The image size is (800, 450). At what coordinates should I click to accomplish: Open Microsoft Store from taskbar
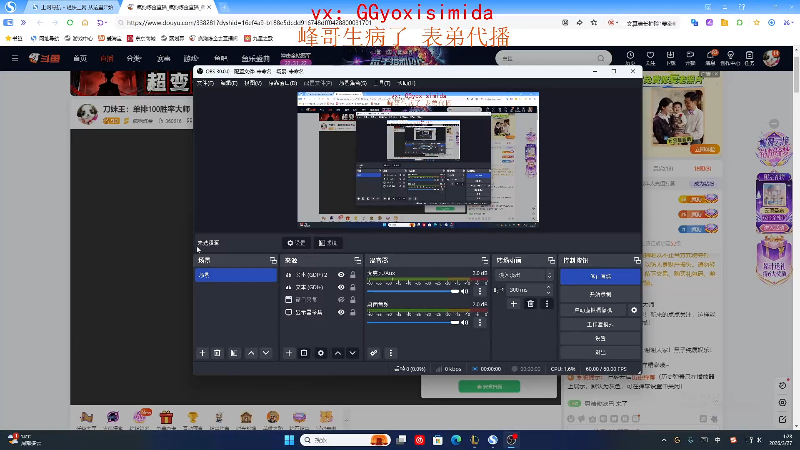(x=438, y=440)
